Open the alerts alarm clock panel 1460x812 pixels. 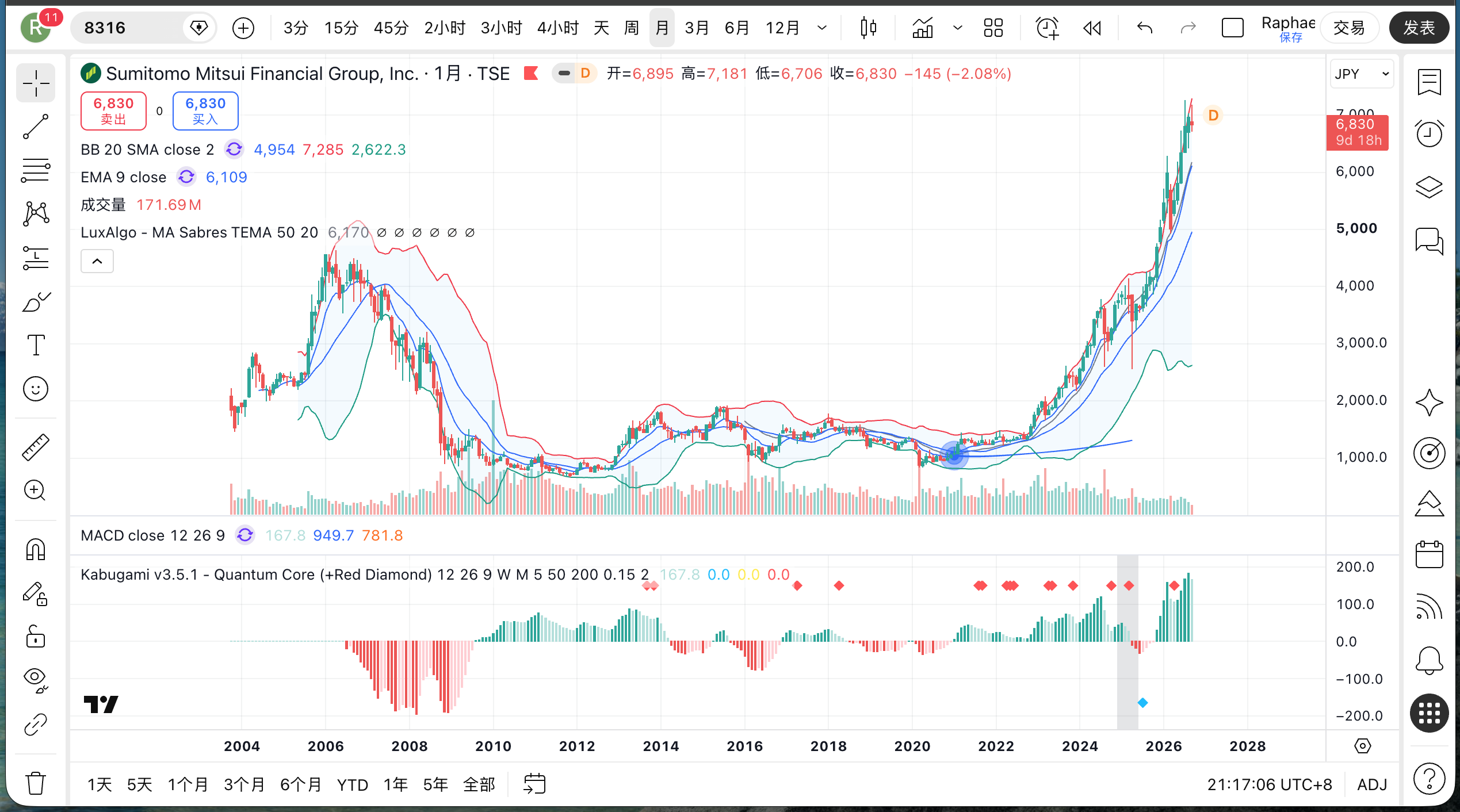(x=1429, y=134)
